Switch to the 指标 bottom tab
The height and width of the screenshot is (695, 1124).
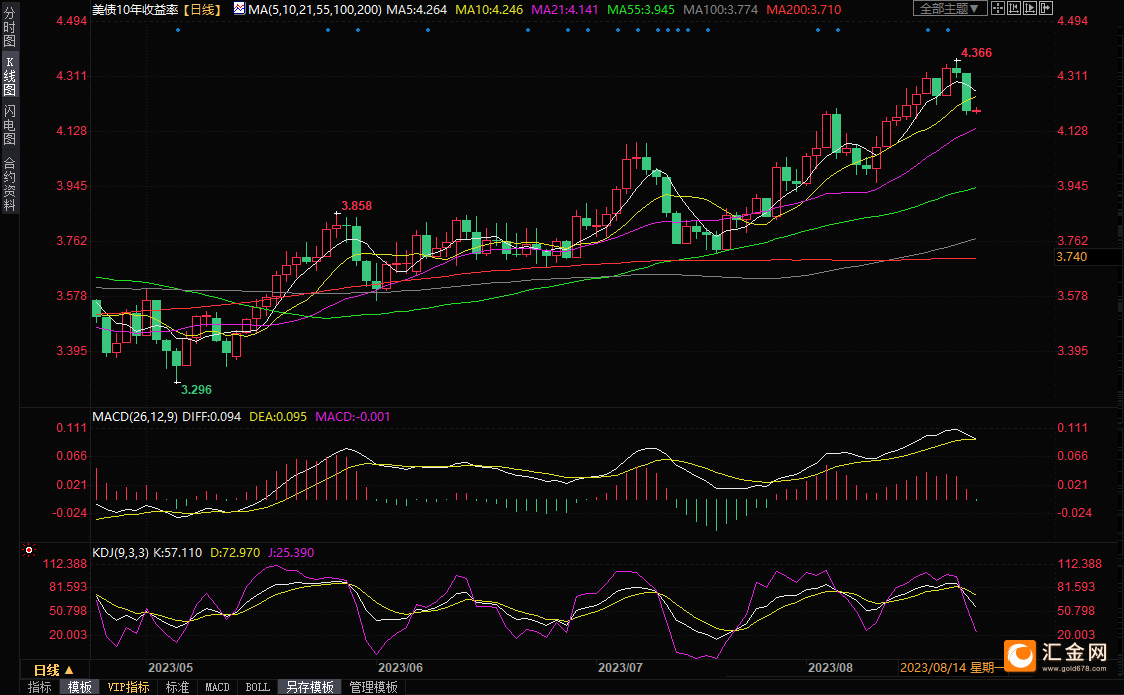tap(40, 687)
